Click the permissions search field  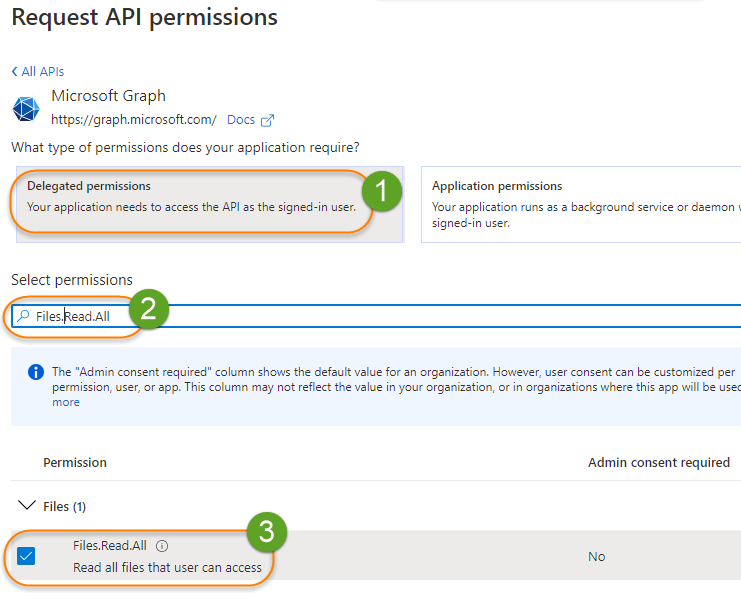click(x=376, y=316)
